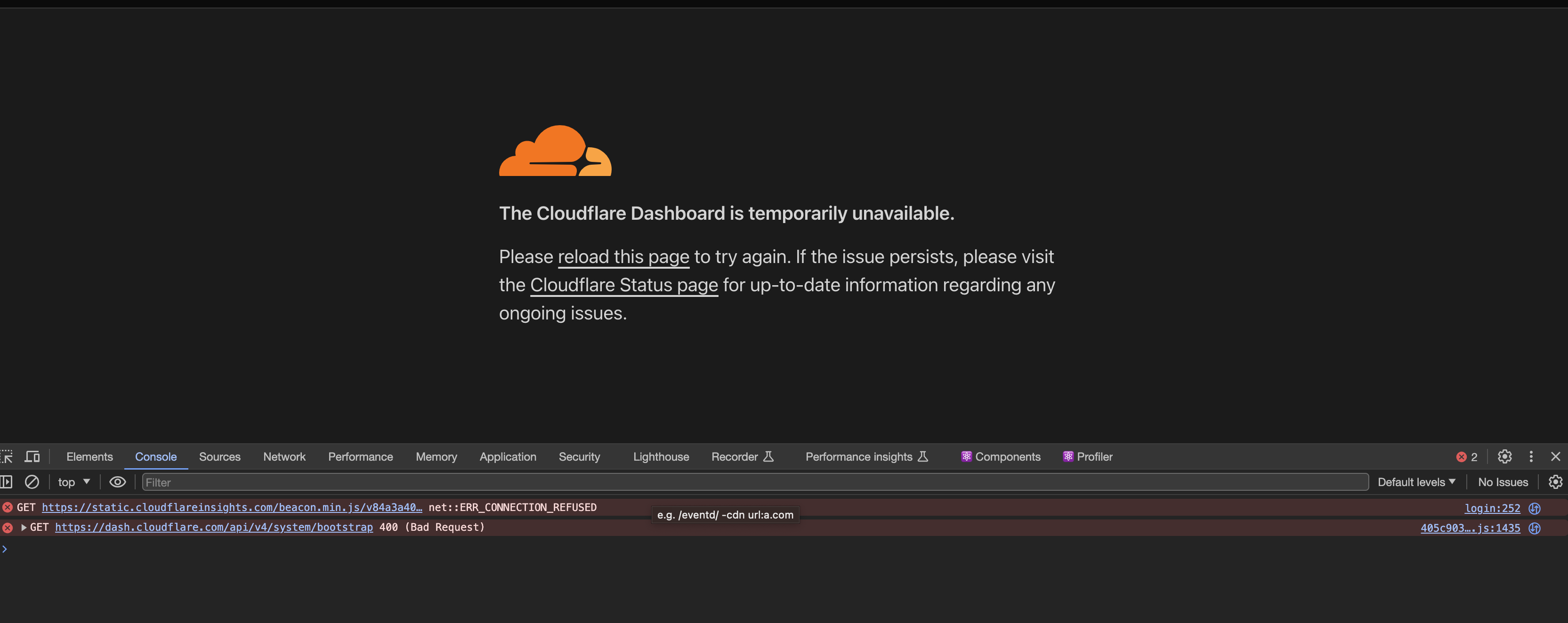The image size is (1568, 623).
Task: Jump to source 405c903….js:1435
Action: [x=1470, y=528]
